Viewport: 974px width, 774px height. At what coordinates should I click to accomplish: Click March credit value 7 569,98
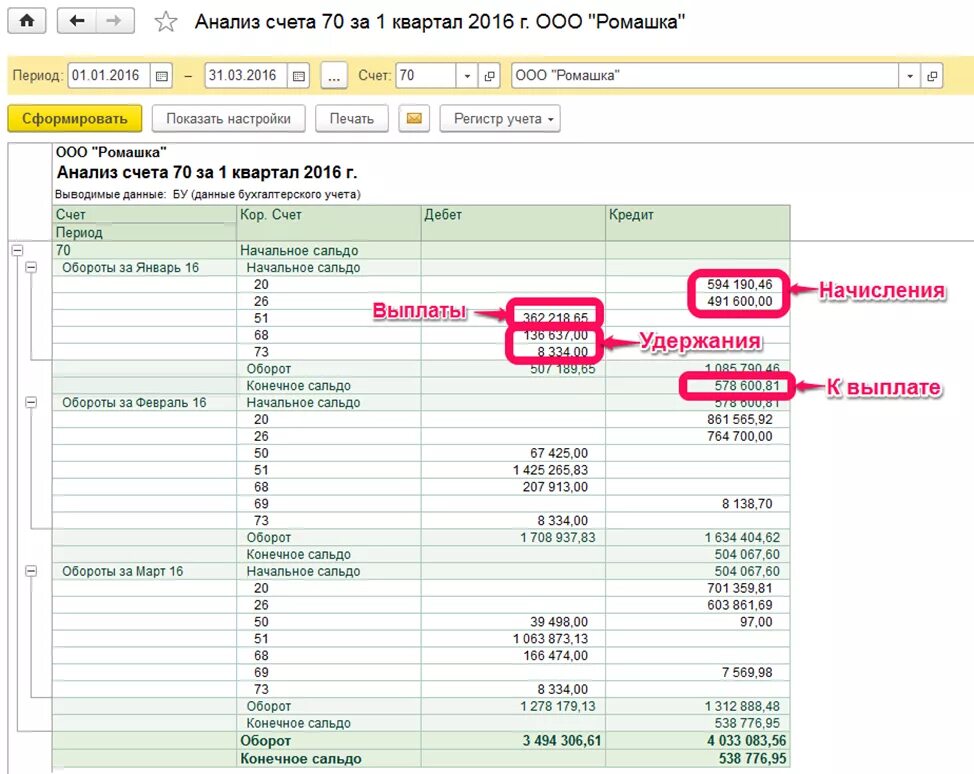point(747,672)
